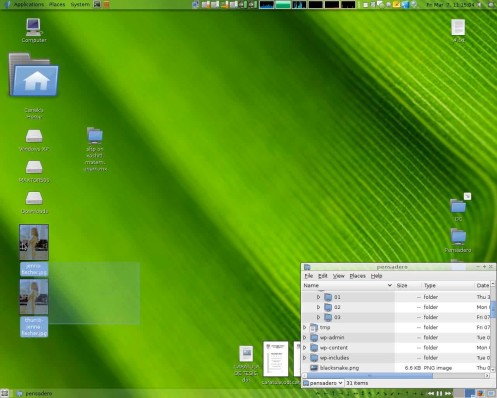Expand the tmp folder row
The height and width of the screenshot is (398, 497).
click(305, 327)
